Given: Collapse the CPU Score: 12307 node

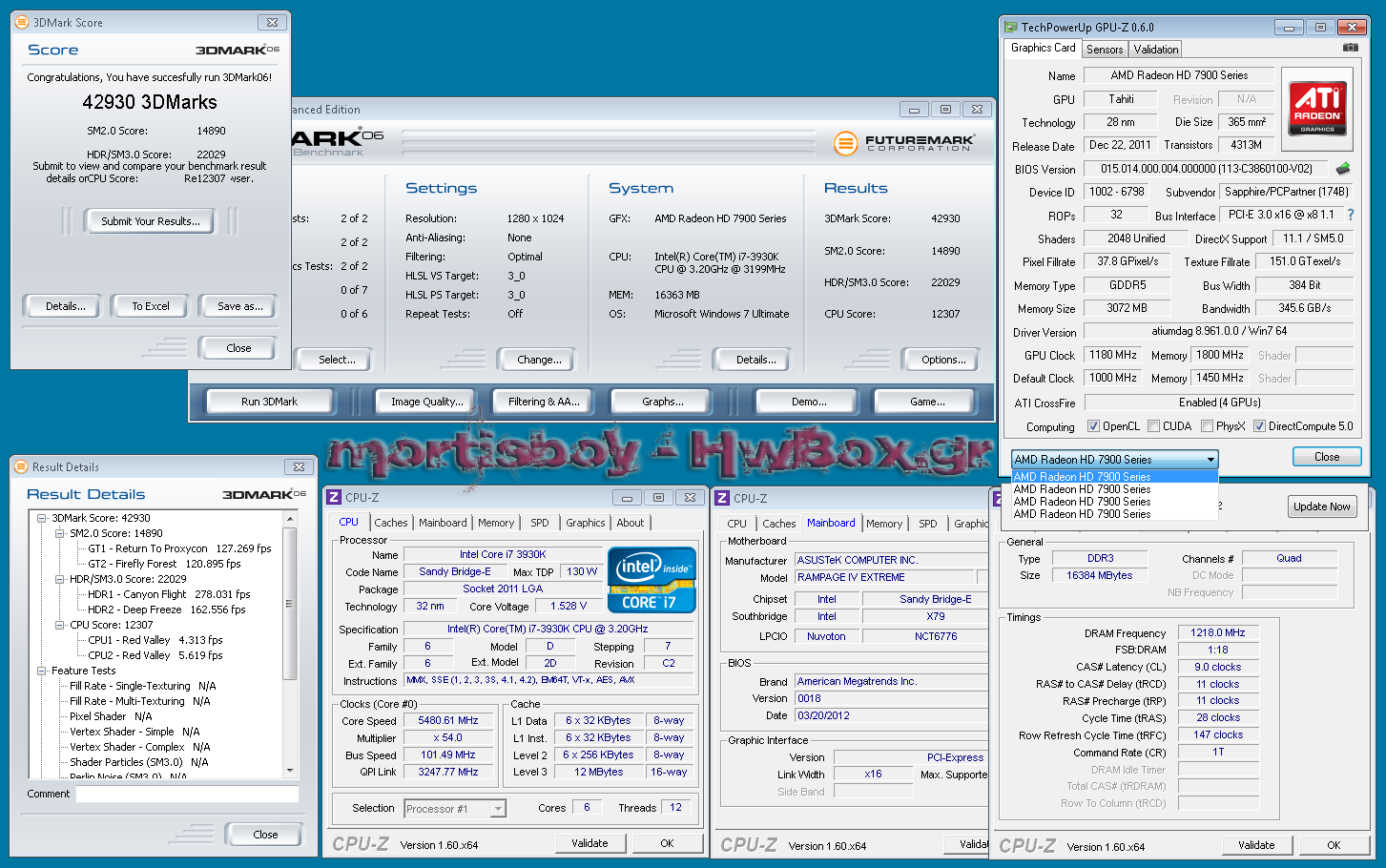Looking at the screenshot, I should pyautogui.click(x=59, y=625).
